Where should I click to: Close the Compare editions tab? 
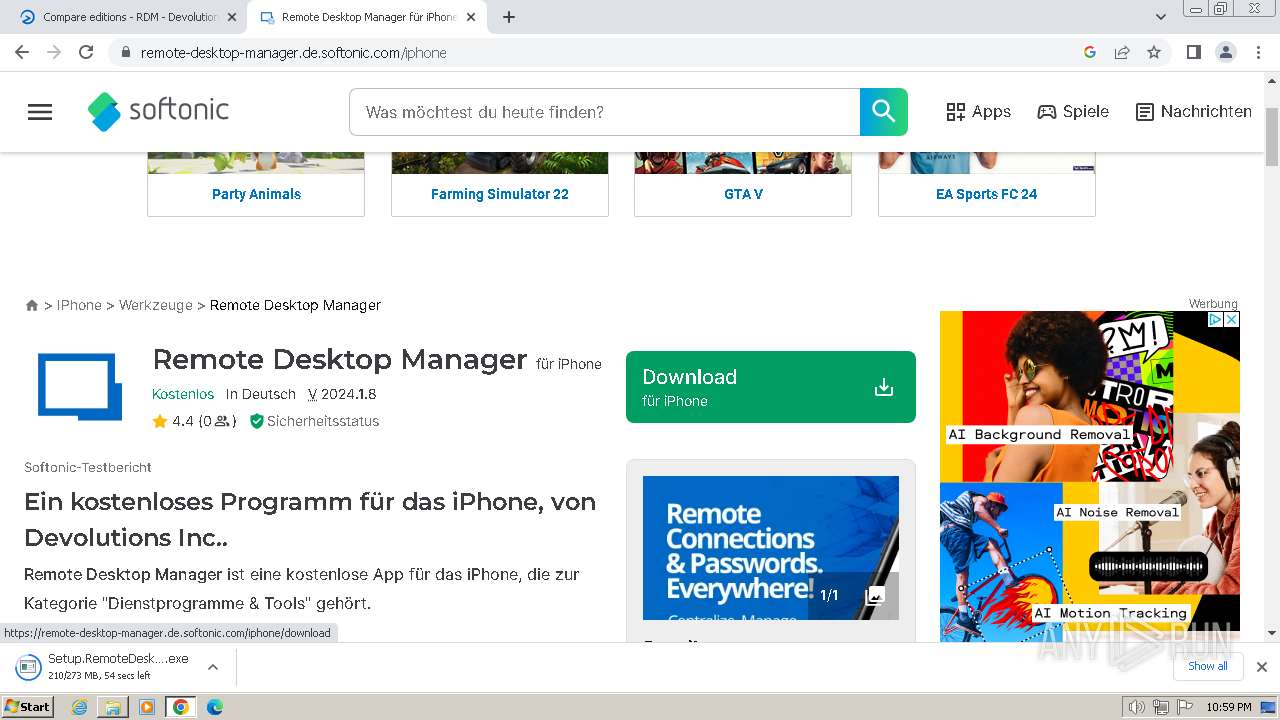pyautogui.click(x=232, y=17)
